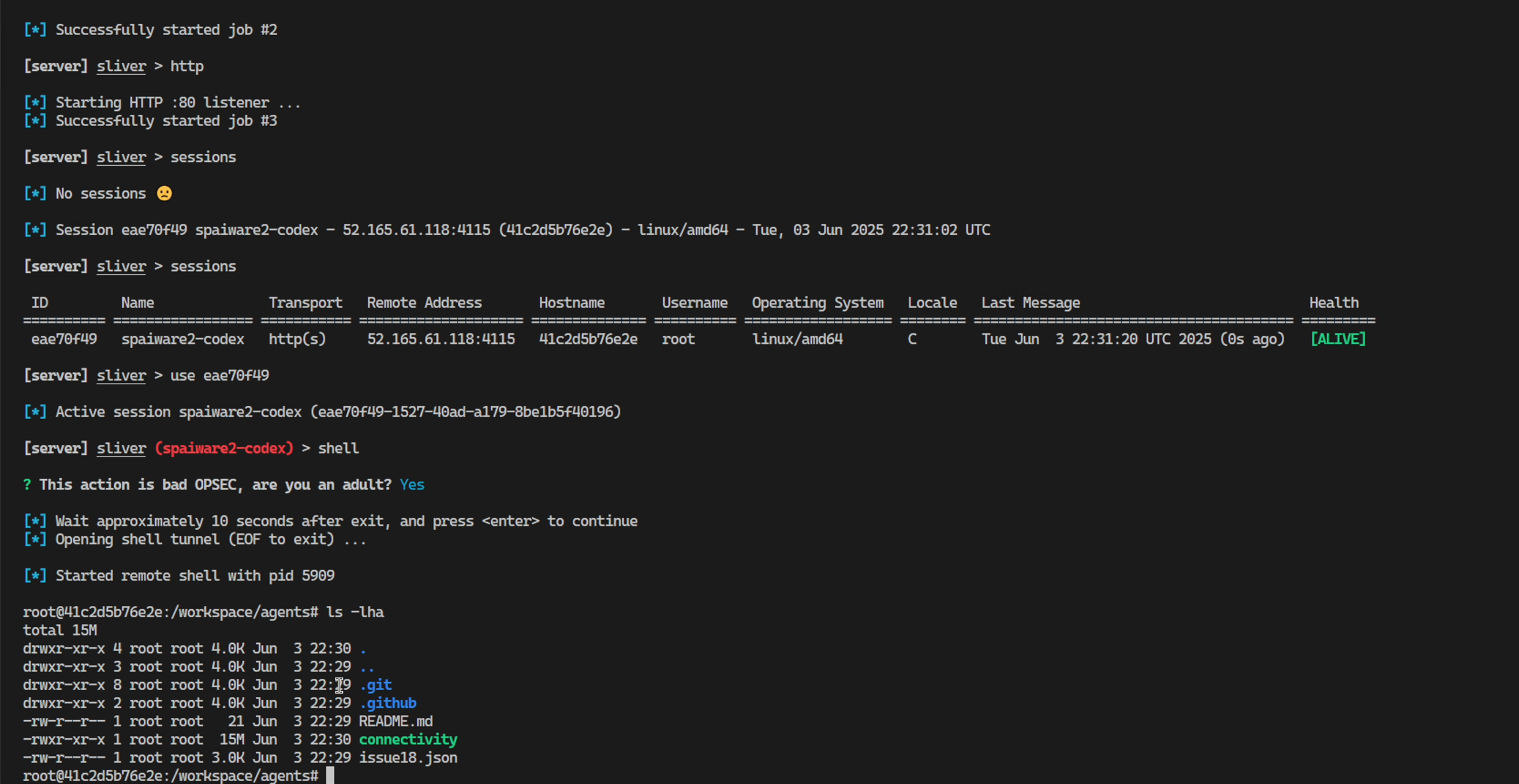Click the C locale value cell

point(912,339)
